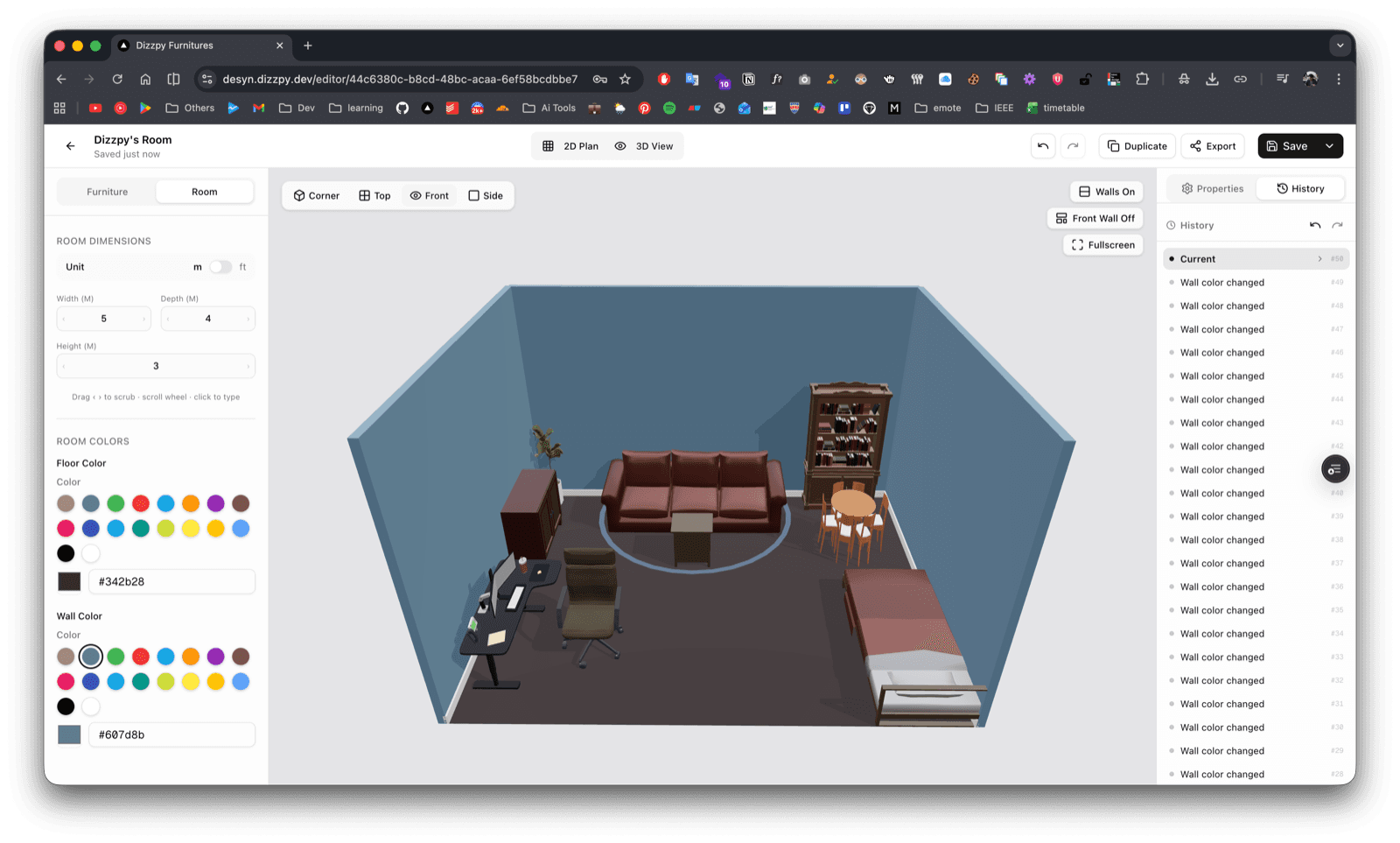Viewport: 1400px width, 843px height.
Task: Toggle browser side panel icon
Action: [x=173, y=79]
